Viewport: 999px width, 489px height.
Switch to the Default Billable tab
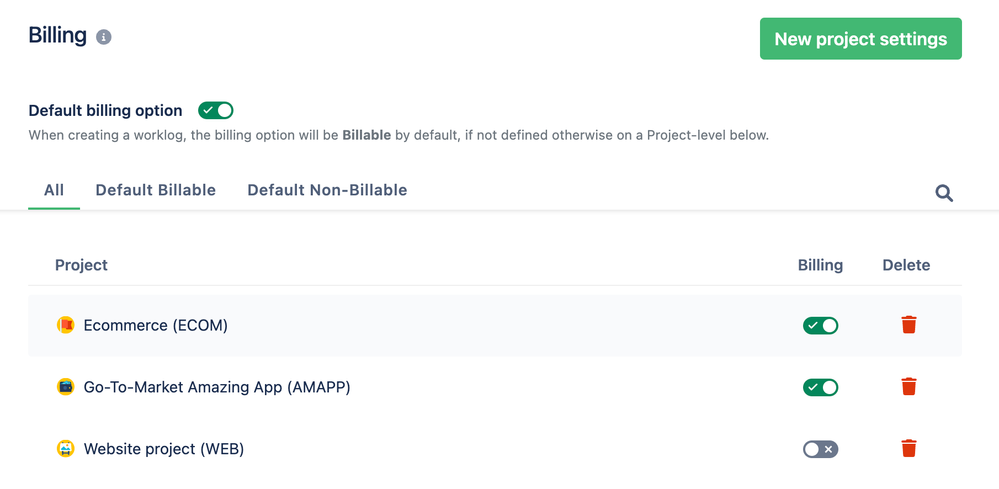pos(155,190)
